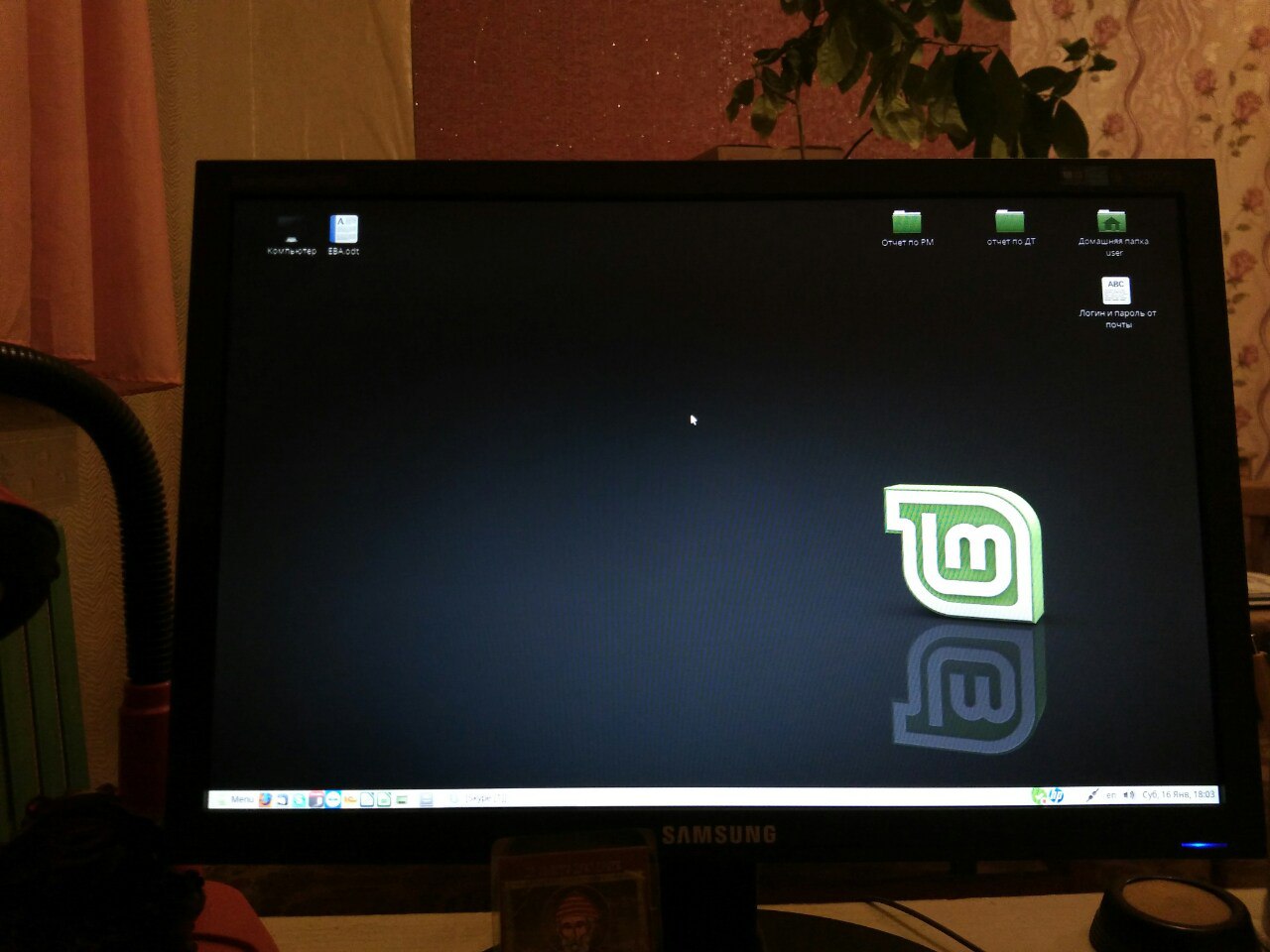The image size is (1270, 952).
Task: Click the HP tray icon
Action: (x=1056, y=795)
